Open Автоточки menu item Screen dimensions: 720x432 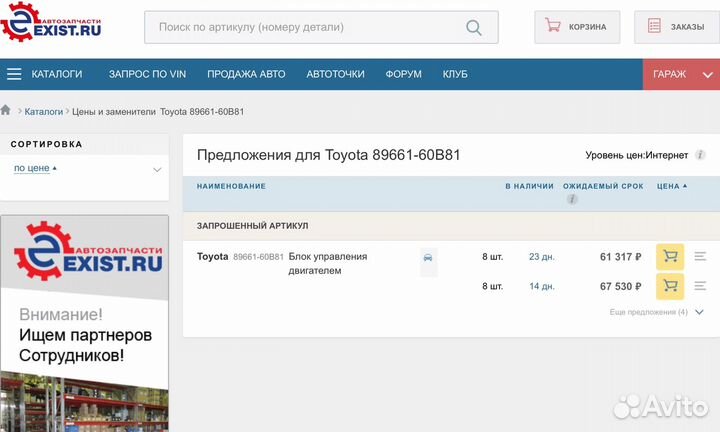pyautogui.click(x=335, y=74)
